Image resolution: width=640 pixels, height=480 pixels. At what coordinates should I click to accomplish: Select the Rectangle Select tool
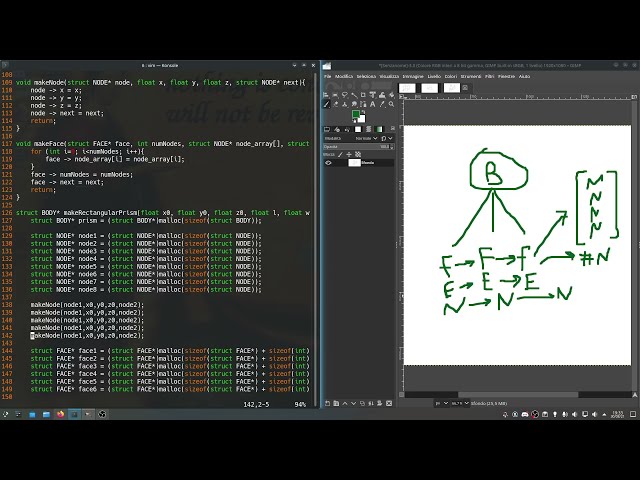click(336, 95)
